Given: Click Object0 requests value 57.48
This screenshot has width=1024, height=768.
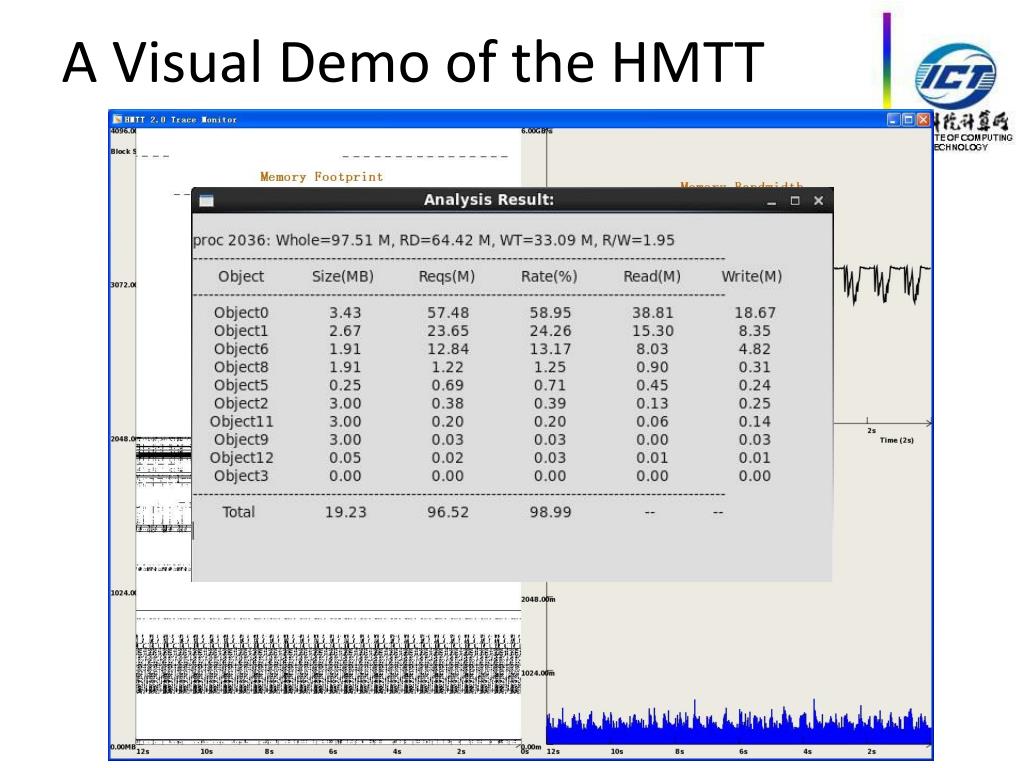Looking at the screenshot, I should [x=448, y=313].
